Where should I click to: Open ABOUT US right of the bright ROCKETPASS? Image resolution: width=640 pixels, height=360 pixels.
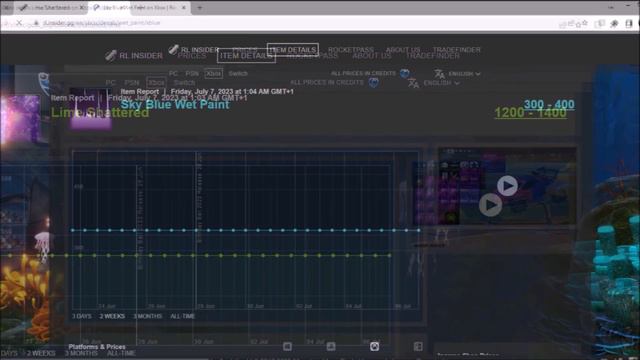pyautogui.click(x=403, y=50)
